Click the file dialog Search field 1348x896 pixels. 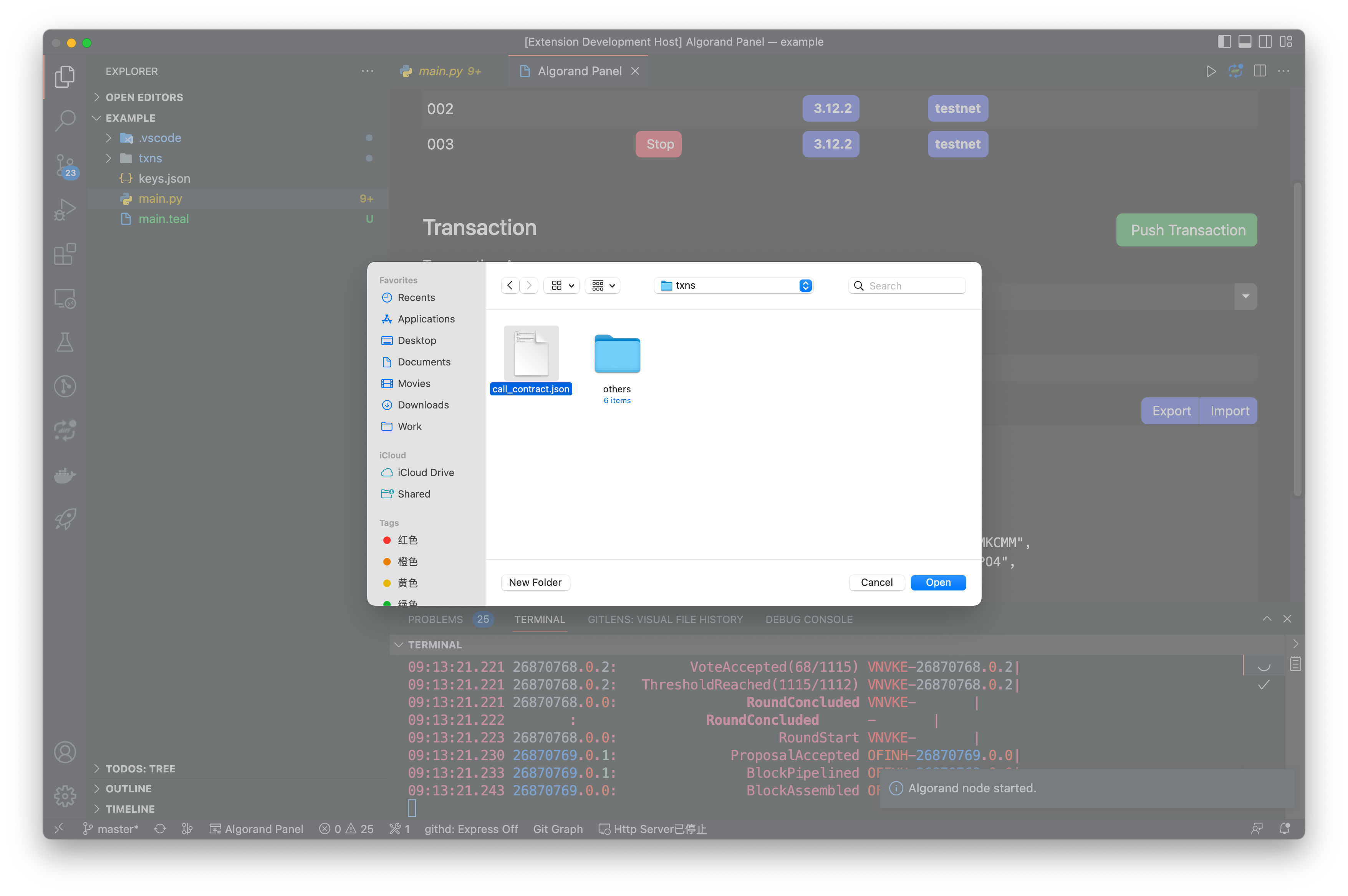914,286
